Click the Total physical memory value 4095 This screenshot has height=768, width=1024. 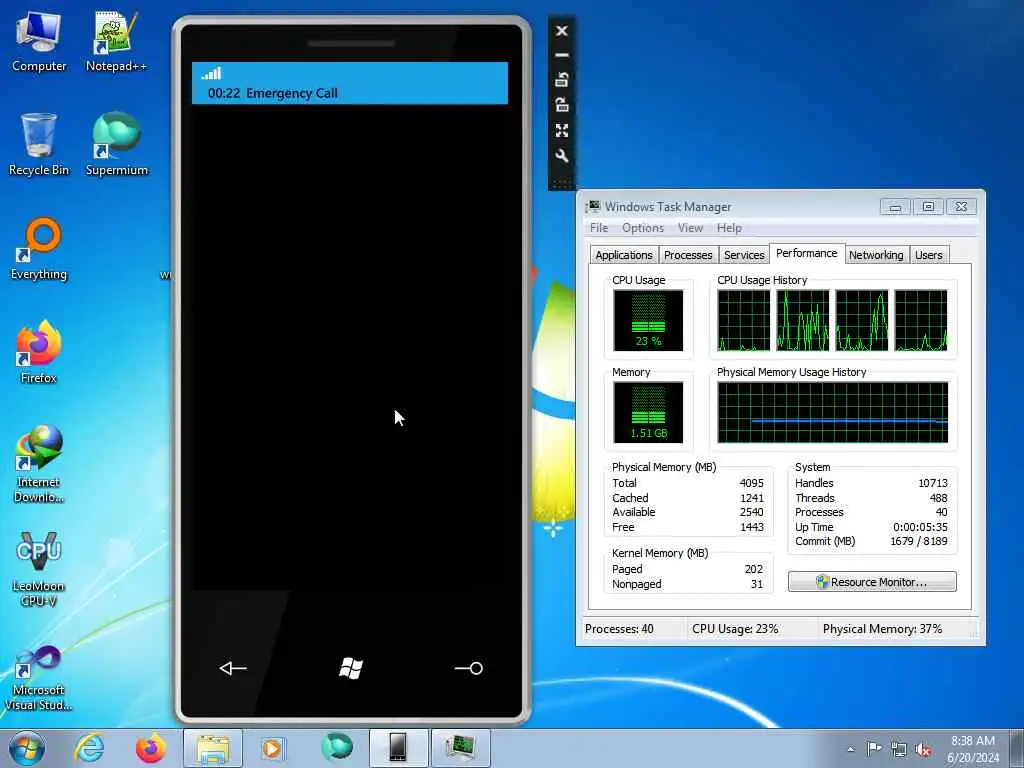751,483
